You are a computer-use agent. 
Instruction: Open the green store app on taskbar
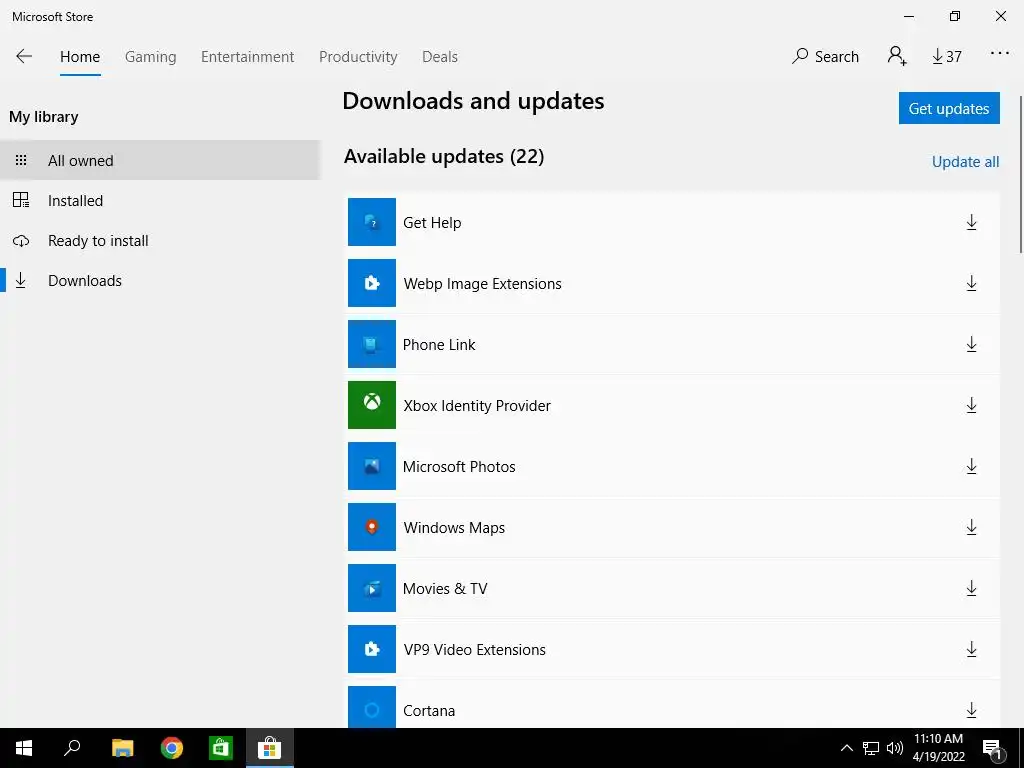pyautogui.click(x=221, y=748)
